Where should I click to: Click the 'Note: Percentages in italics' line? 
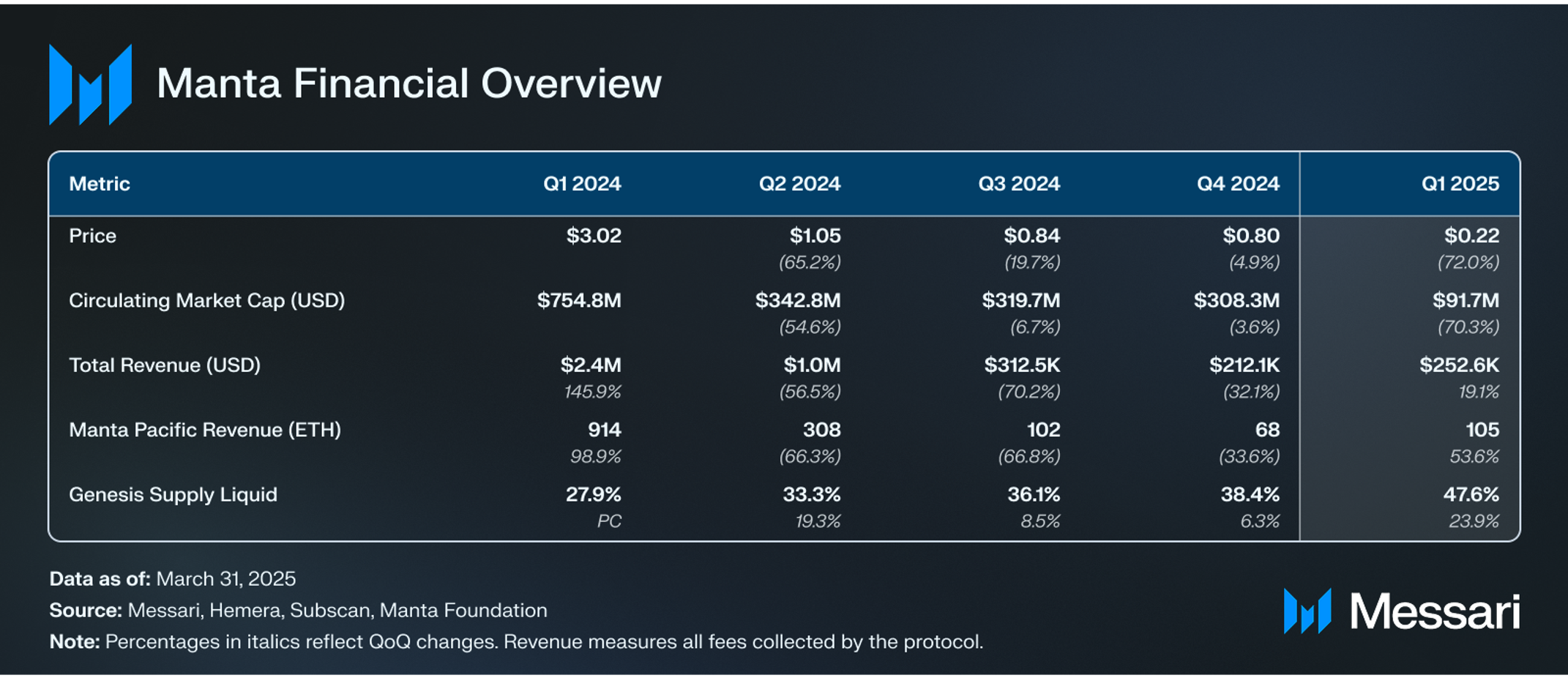516,642
